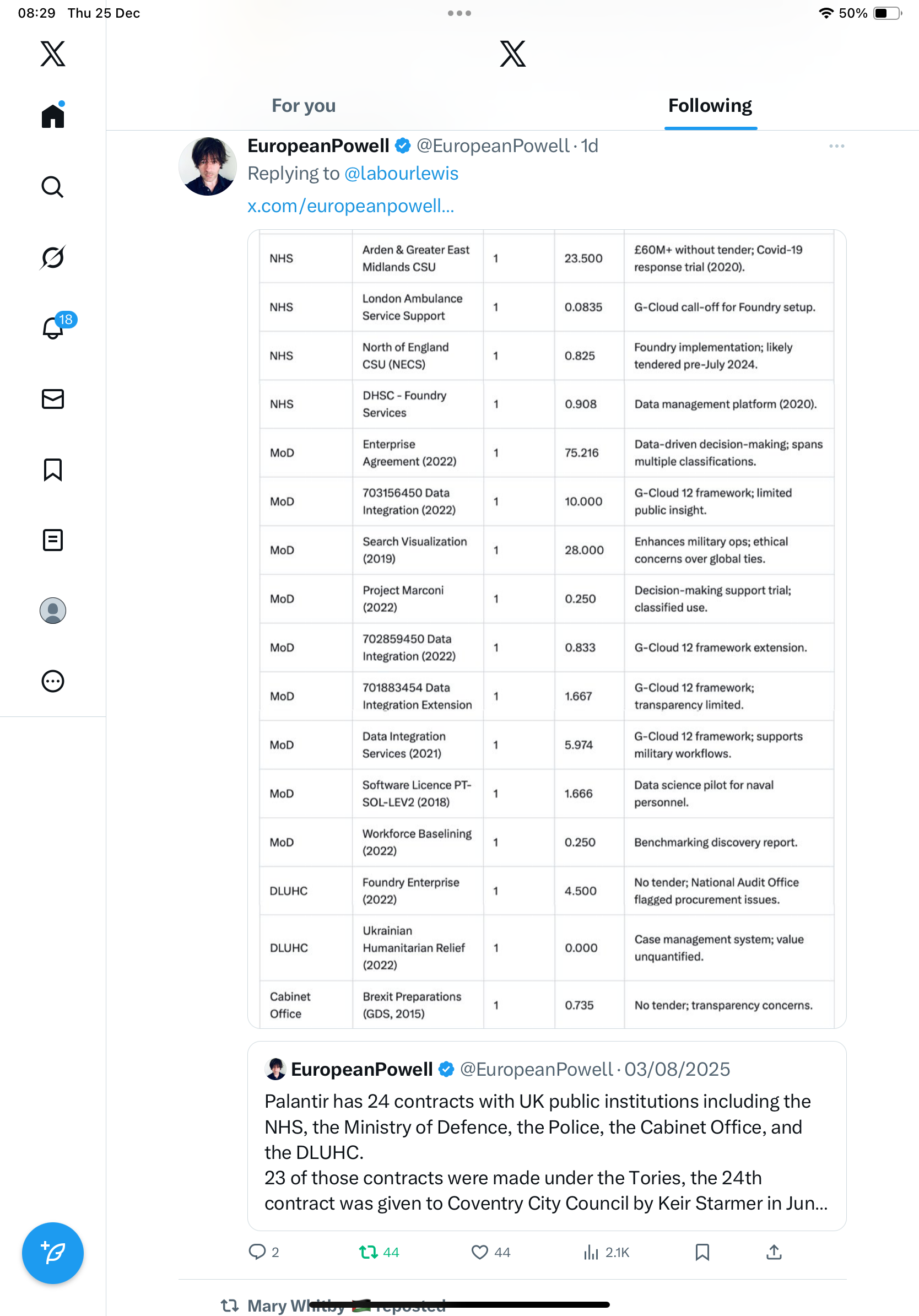Open the More circle menu in sidebar
Image resolution: width=919 pixels, height=1316 pixels.
coord(53,681)
